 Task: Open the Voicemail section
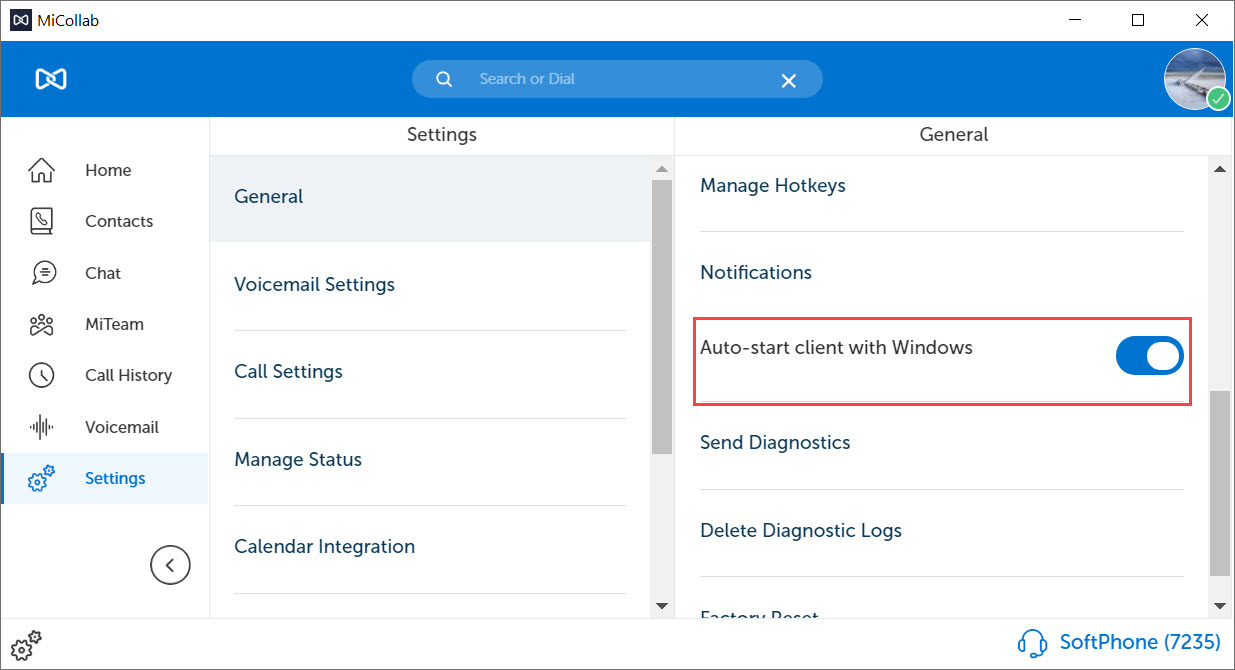pyautogui.click(x=41, y=426)
